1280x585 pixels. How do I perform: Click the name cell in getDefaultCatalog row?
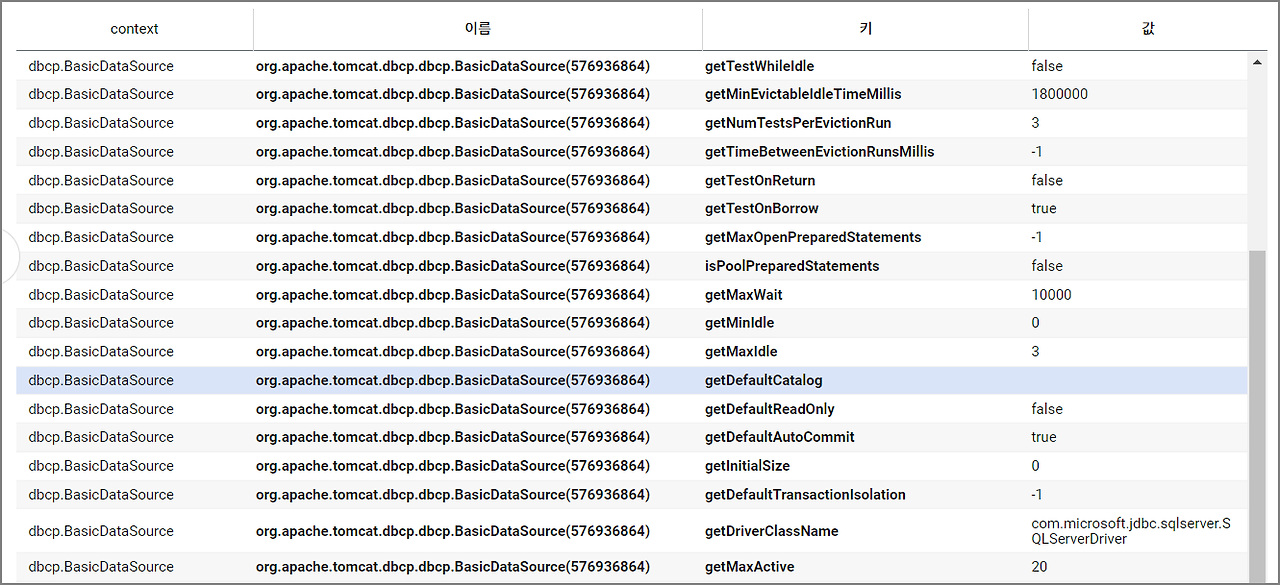point(453,381)
